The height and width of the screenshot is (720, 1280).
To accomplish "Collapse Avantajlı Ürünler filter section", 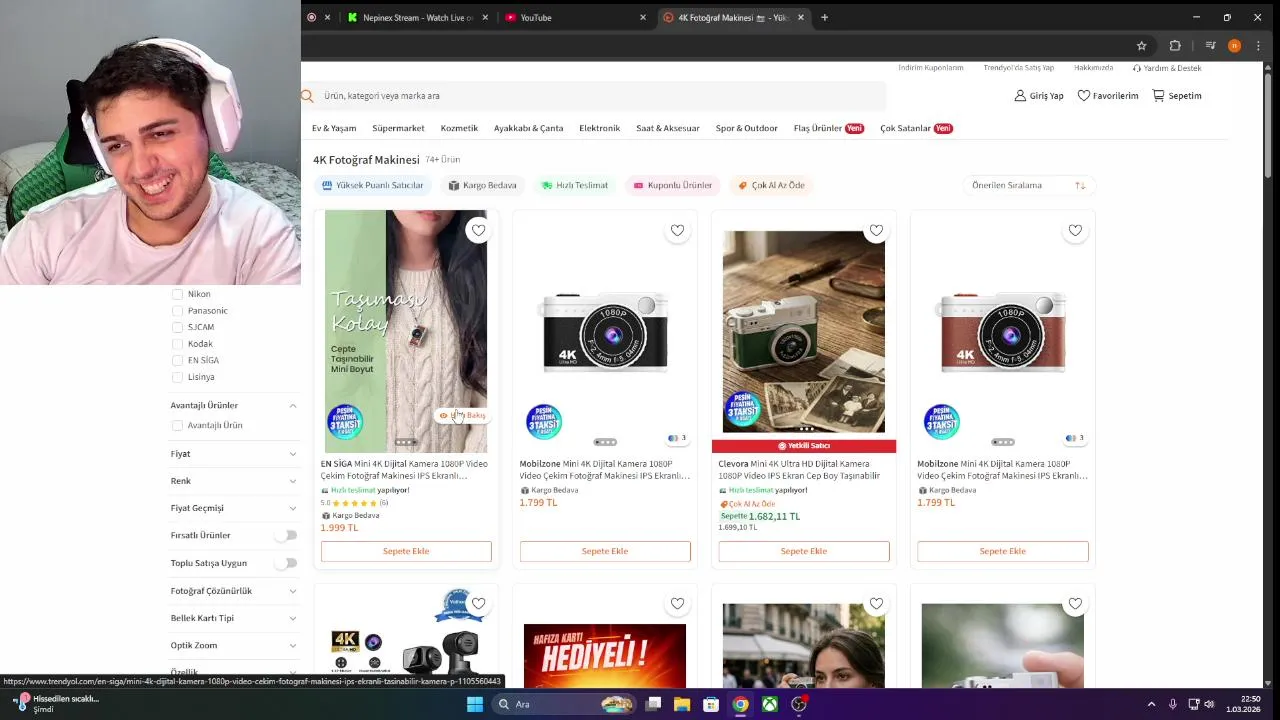I will point(292,405).
